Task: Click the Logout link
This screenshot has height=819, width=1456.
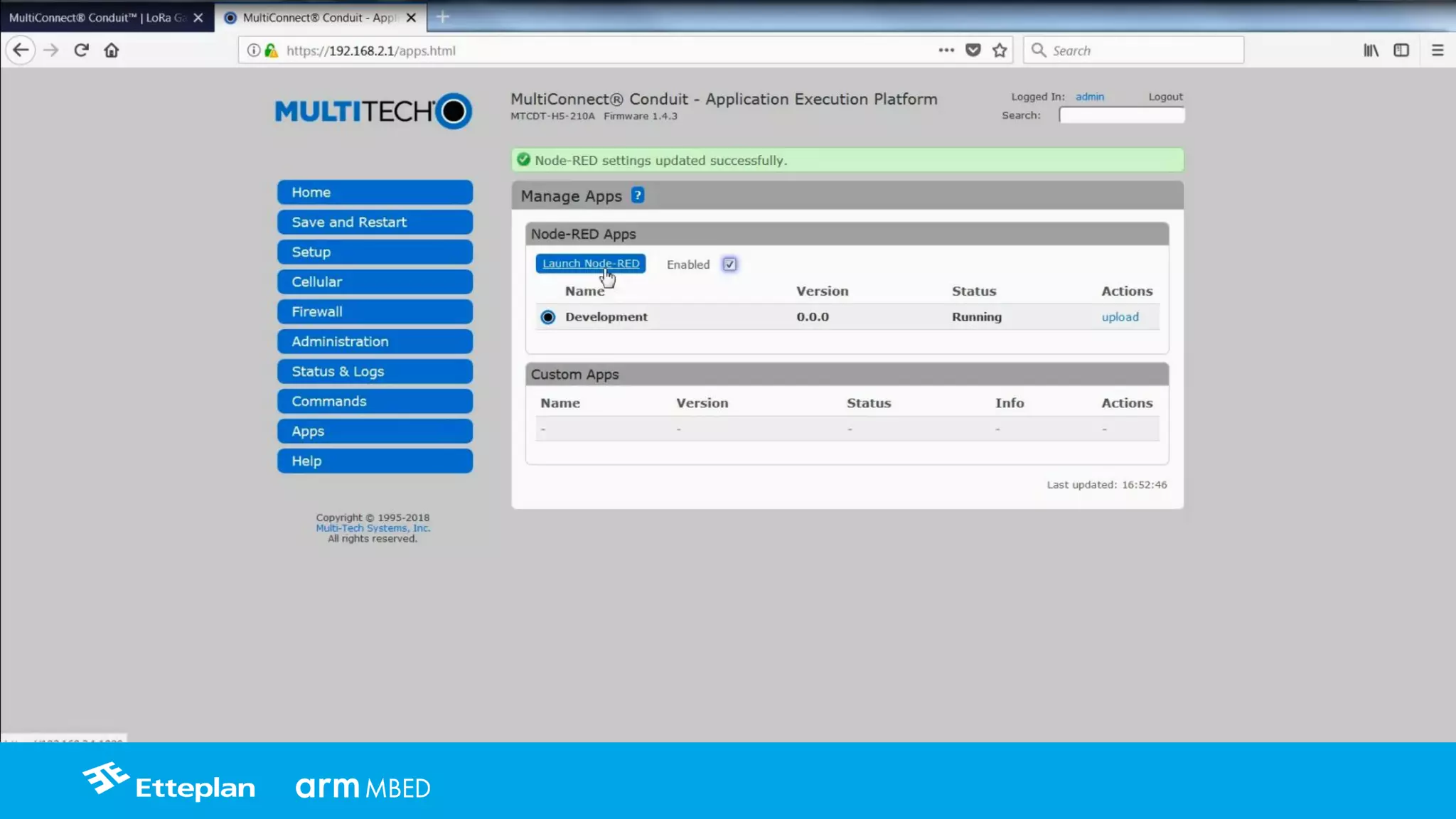Action: (x=1165, y=97)
